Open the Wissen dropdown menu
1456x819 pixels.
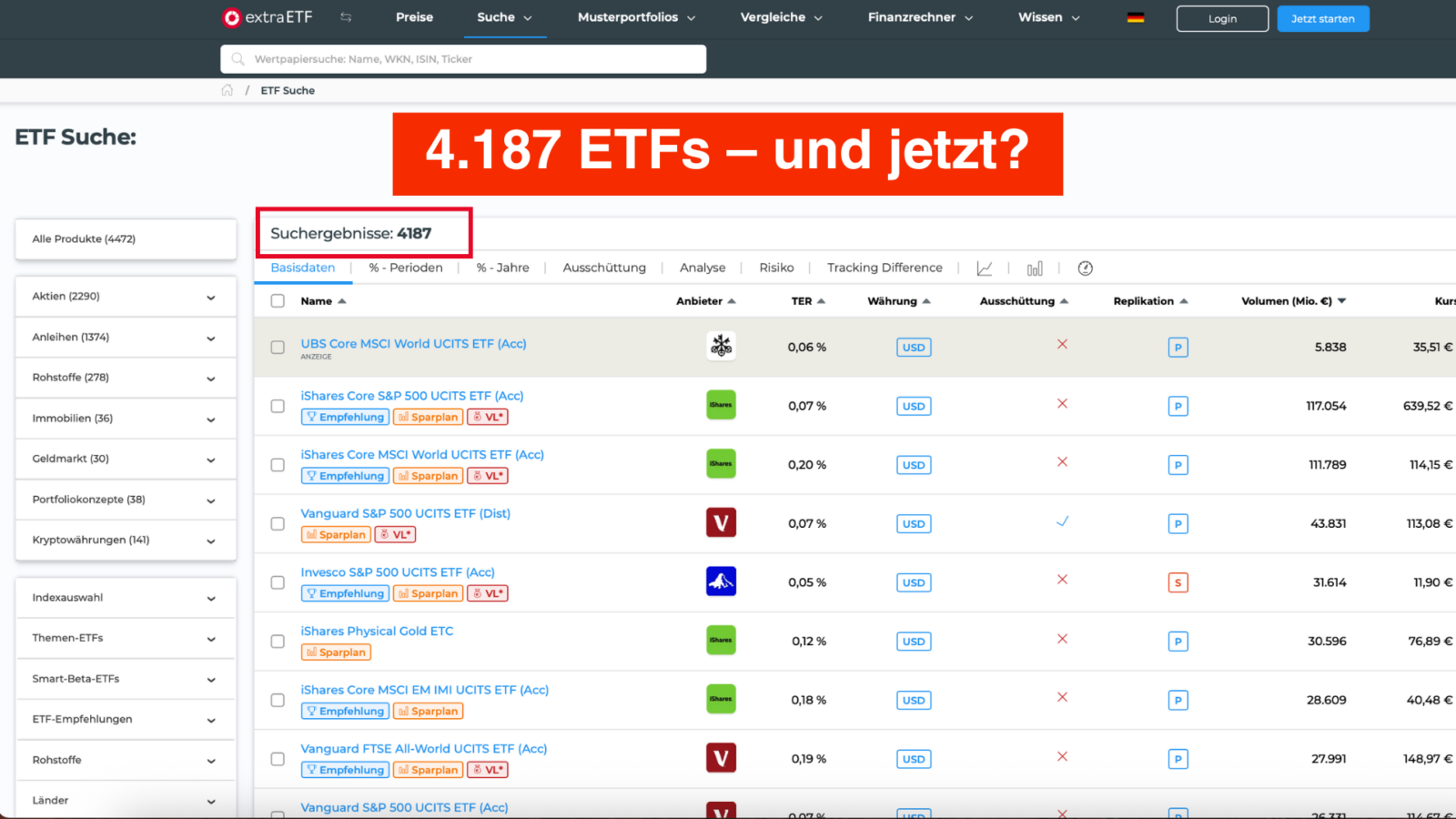[1048, 17]
